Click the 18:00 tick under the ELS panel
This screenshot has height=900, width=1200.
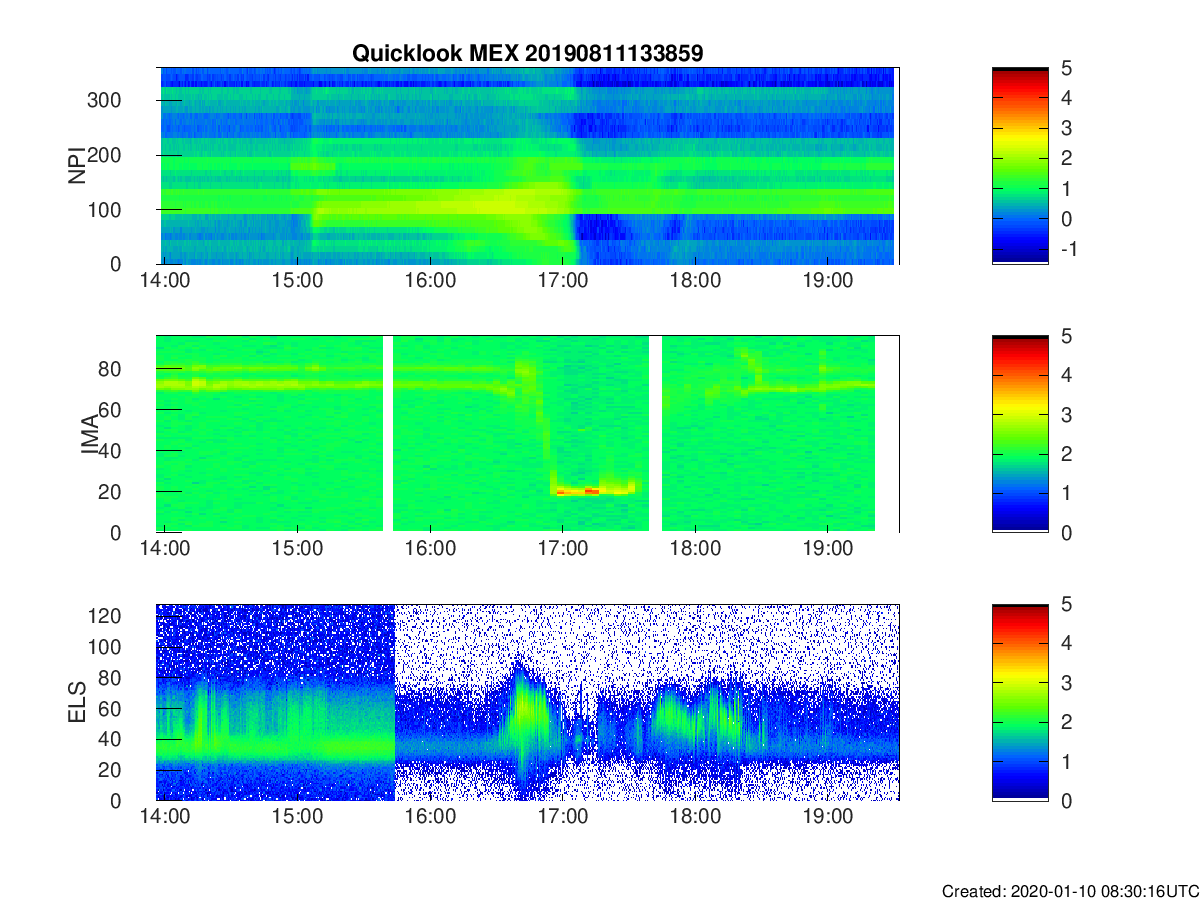click(696, 817)
